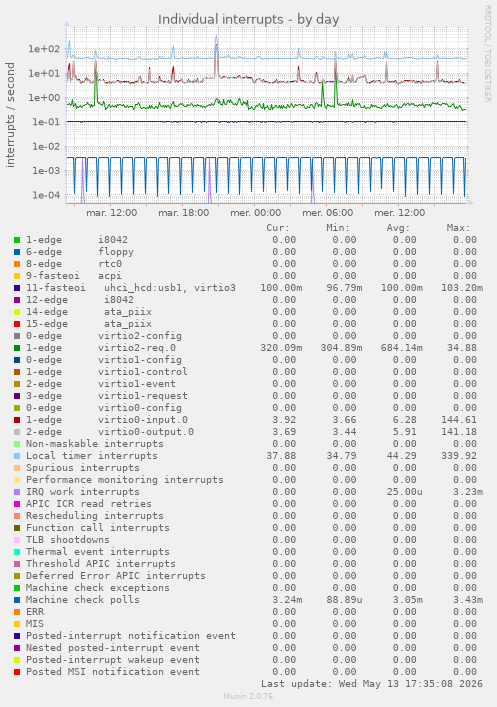The height and width of the screenshot is (707, 497).
Task: Click the 'Rescheduling interrupts' legend label
Action: [x=95, y=516]
